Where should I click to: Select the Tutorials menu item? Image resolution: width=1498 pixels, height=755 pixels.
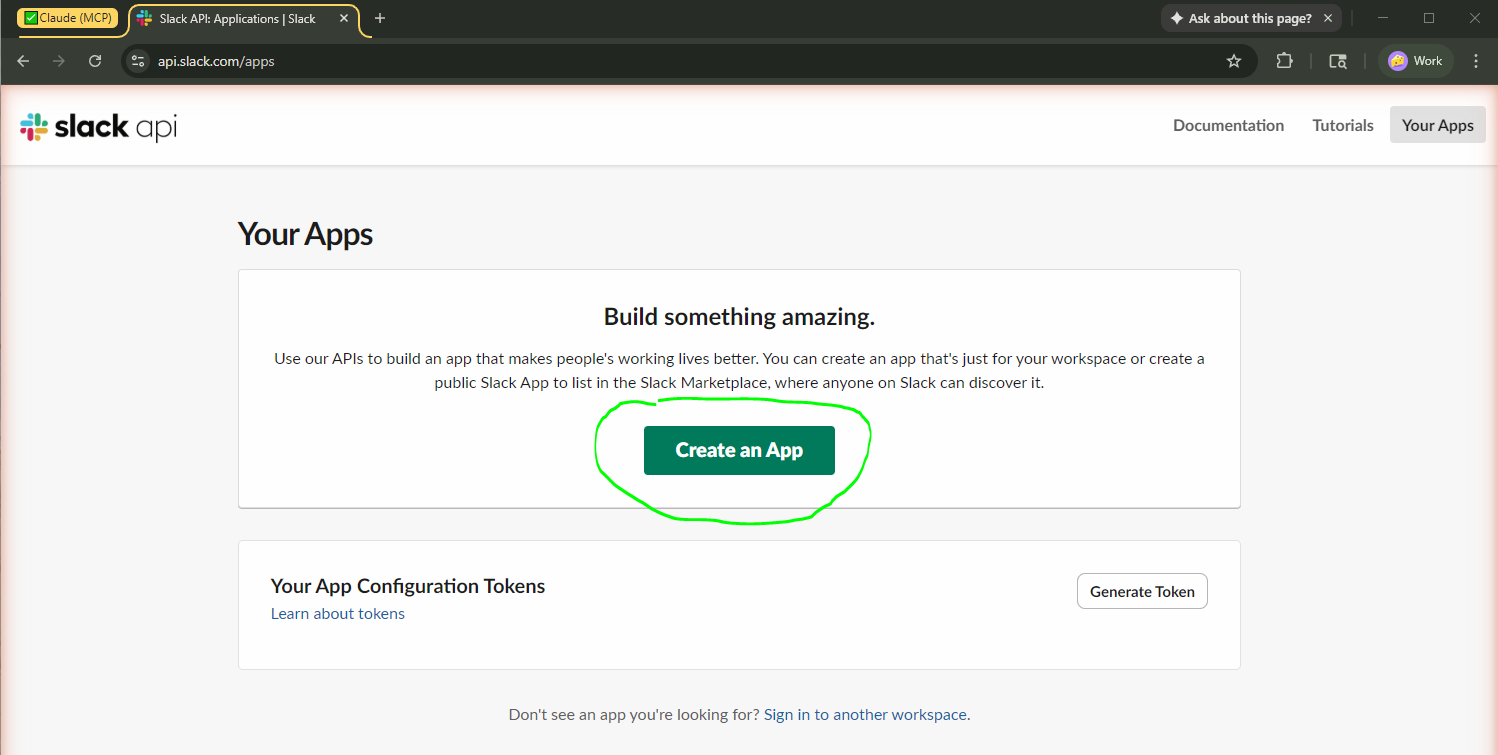point(1342,125)
